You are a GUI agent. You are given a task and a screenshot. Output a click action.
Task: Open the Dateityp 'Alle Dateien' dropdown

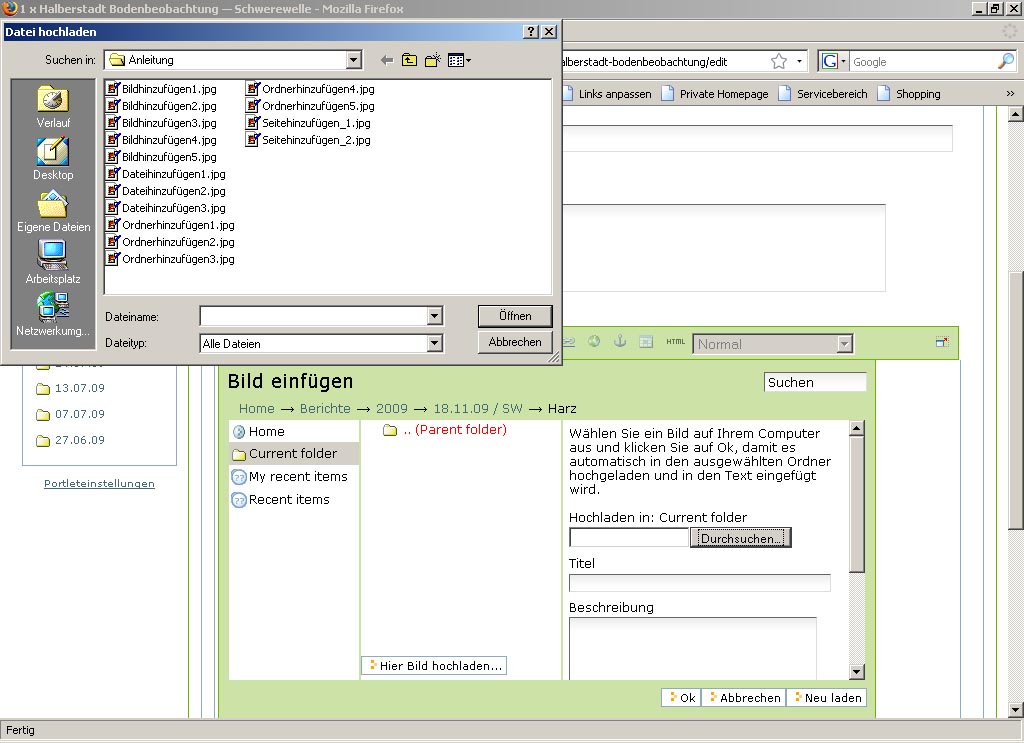434,343
